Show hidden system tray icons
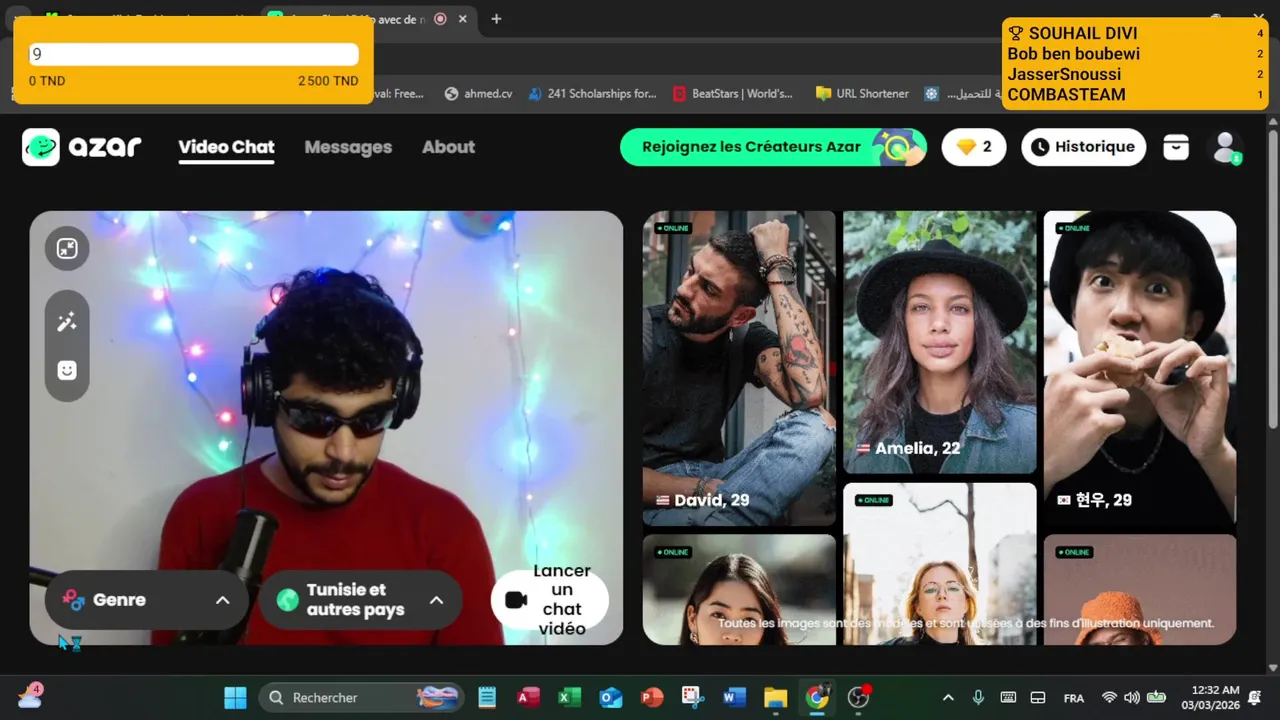This screenshot has width=1280, height=720. click(948, 697)
